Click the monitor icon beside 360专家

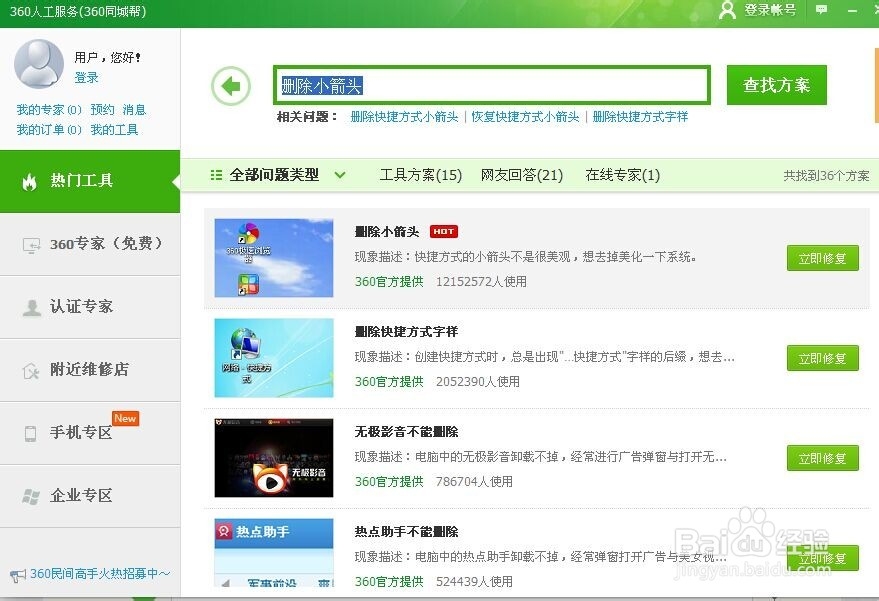31,245
